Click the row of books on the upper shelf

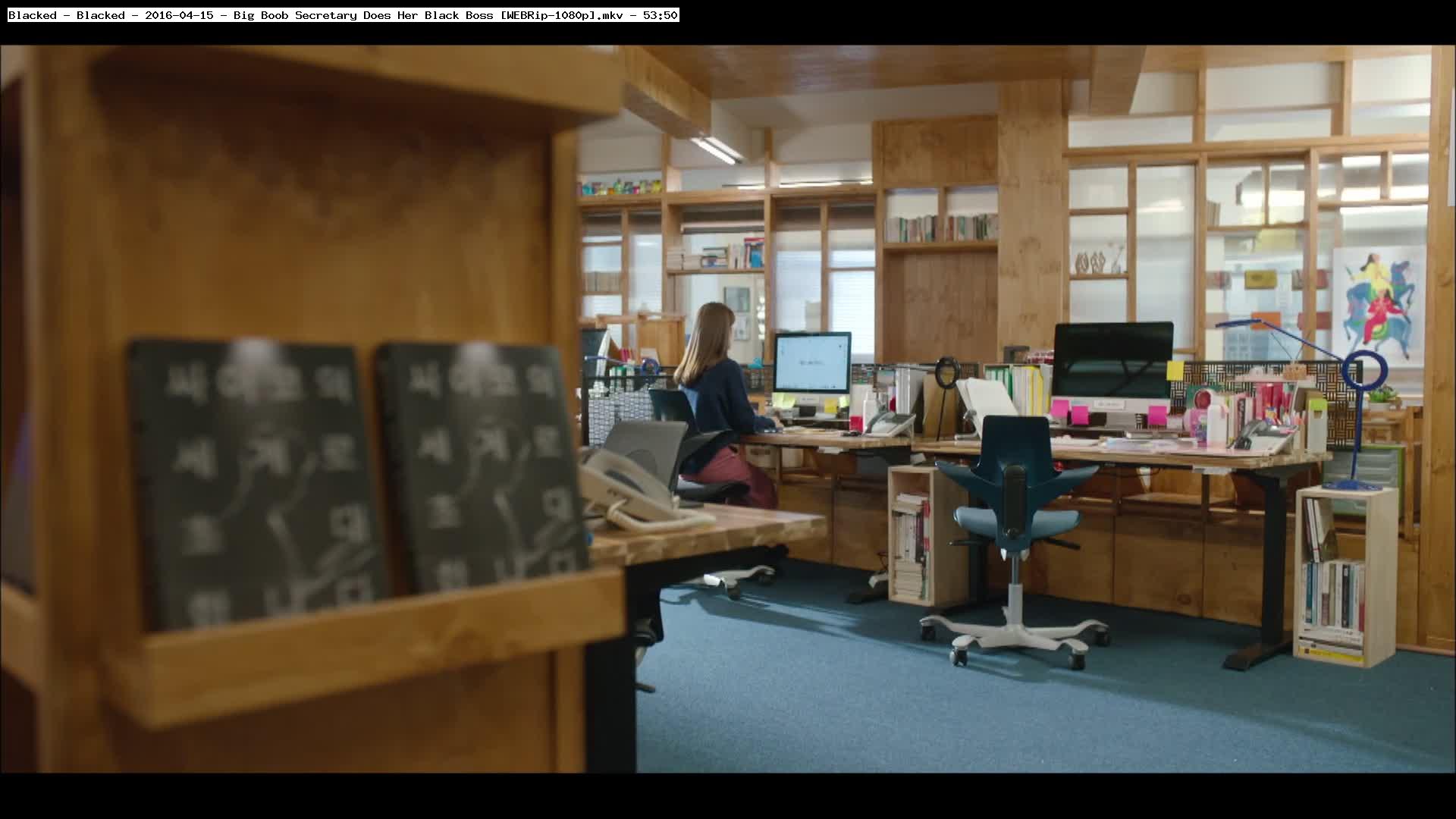point(940,227)
